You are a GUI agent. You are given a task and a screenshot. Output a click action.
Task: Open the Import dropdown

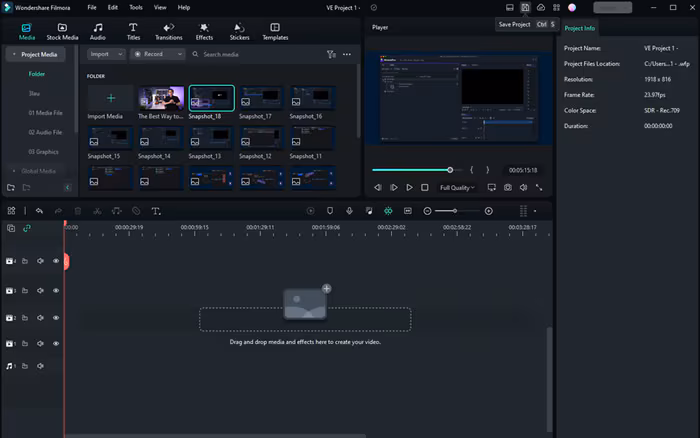coord(105,54)
